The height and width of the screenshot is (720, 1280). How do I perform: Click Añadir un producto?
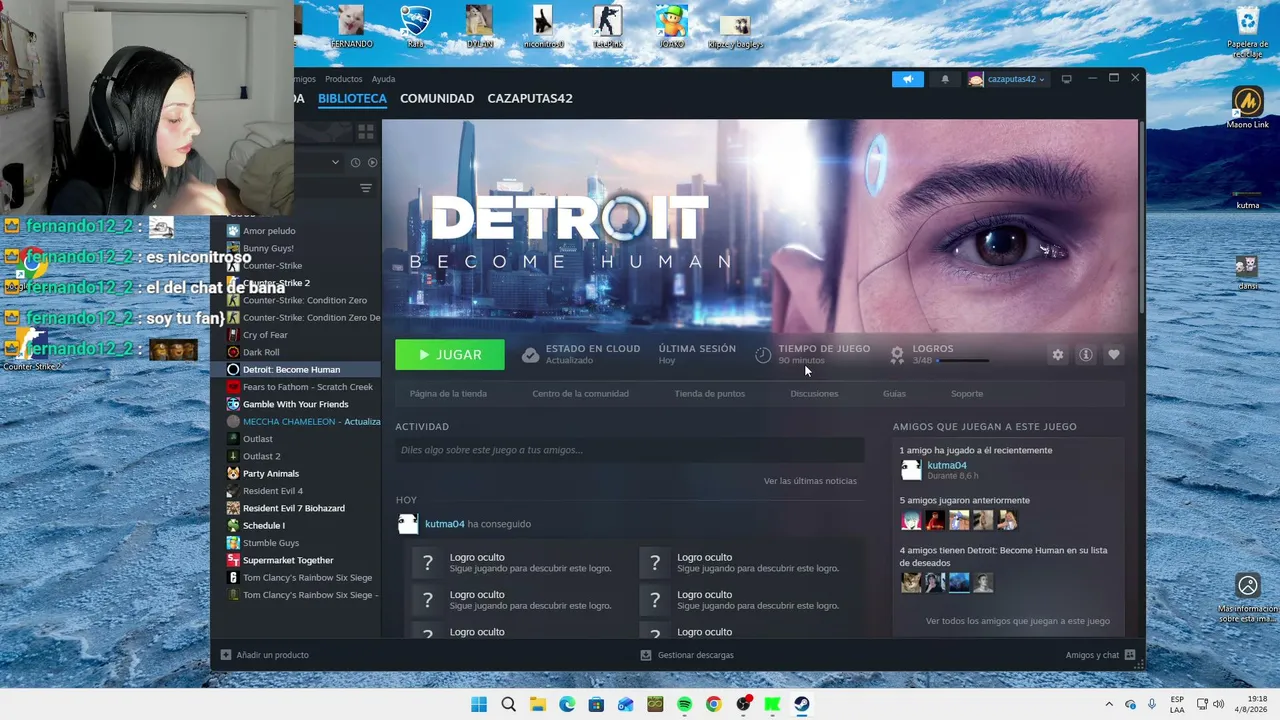click(264, 655)
